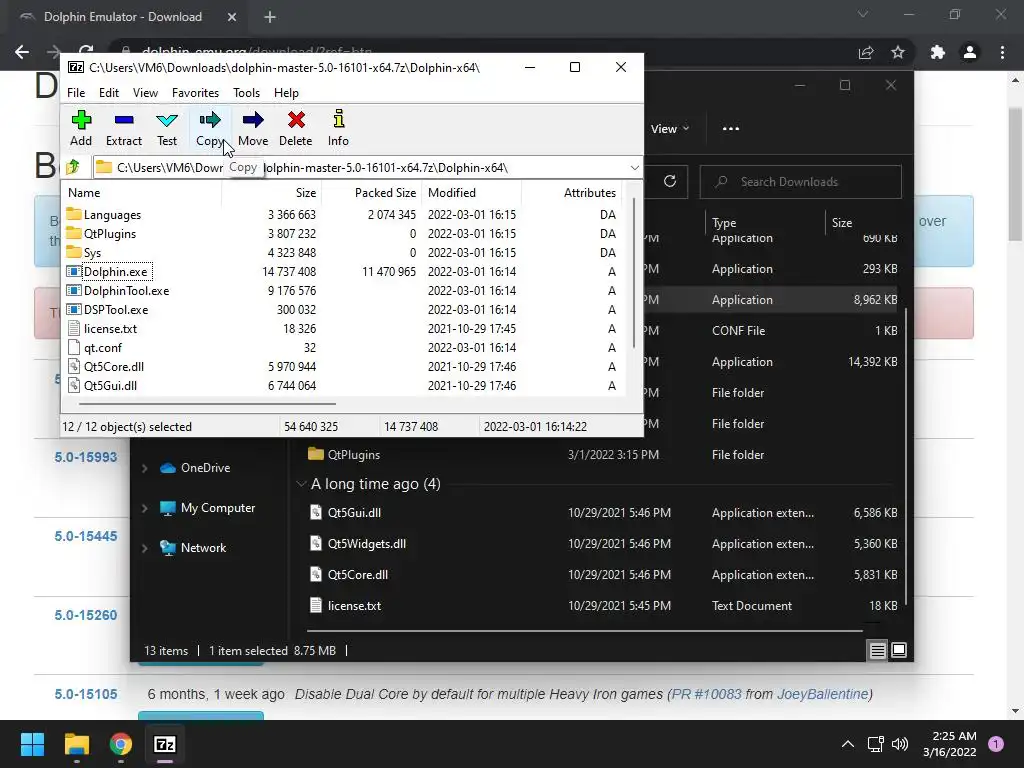Open the JoeyBallentine author link
Image resolution: width=1024 pixels, height=768 pixels.
822,694
